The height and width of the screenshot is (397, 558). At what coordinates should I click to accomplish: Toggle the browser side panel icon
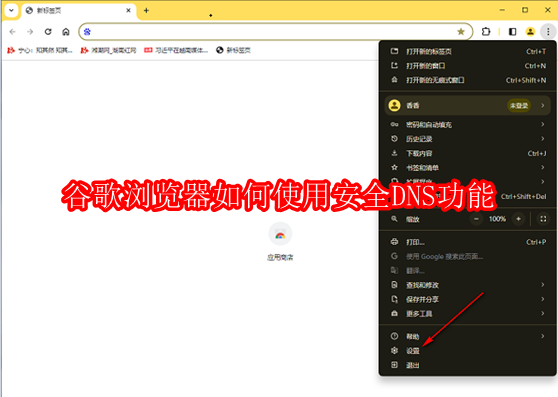[x=512, y=32]
